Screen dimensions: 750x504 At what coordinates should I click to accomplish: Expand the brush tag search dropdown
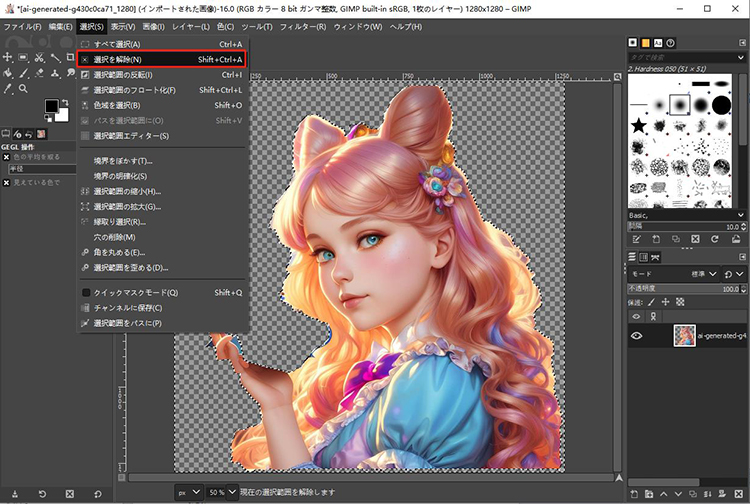click(x=741, y=57)
